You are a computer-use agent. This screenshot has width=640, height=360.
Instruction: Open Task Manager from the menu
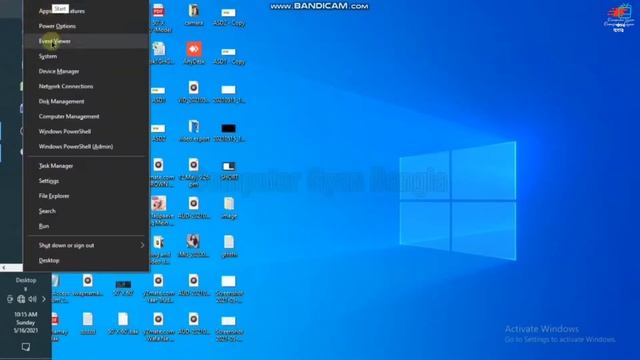86,166
